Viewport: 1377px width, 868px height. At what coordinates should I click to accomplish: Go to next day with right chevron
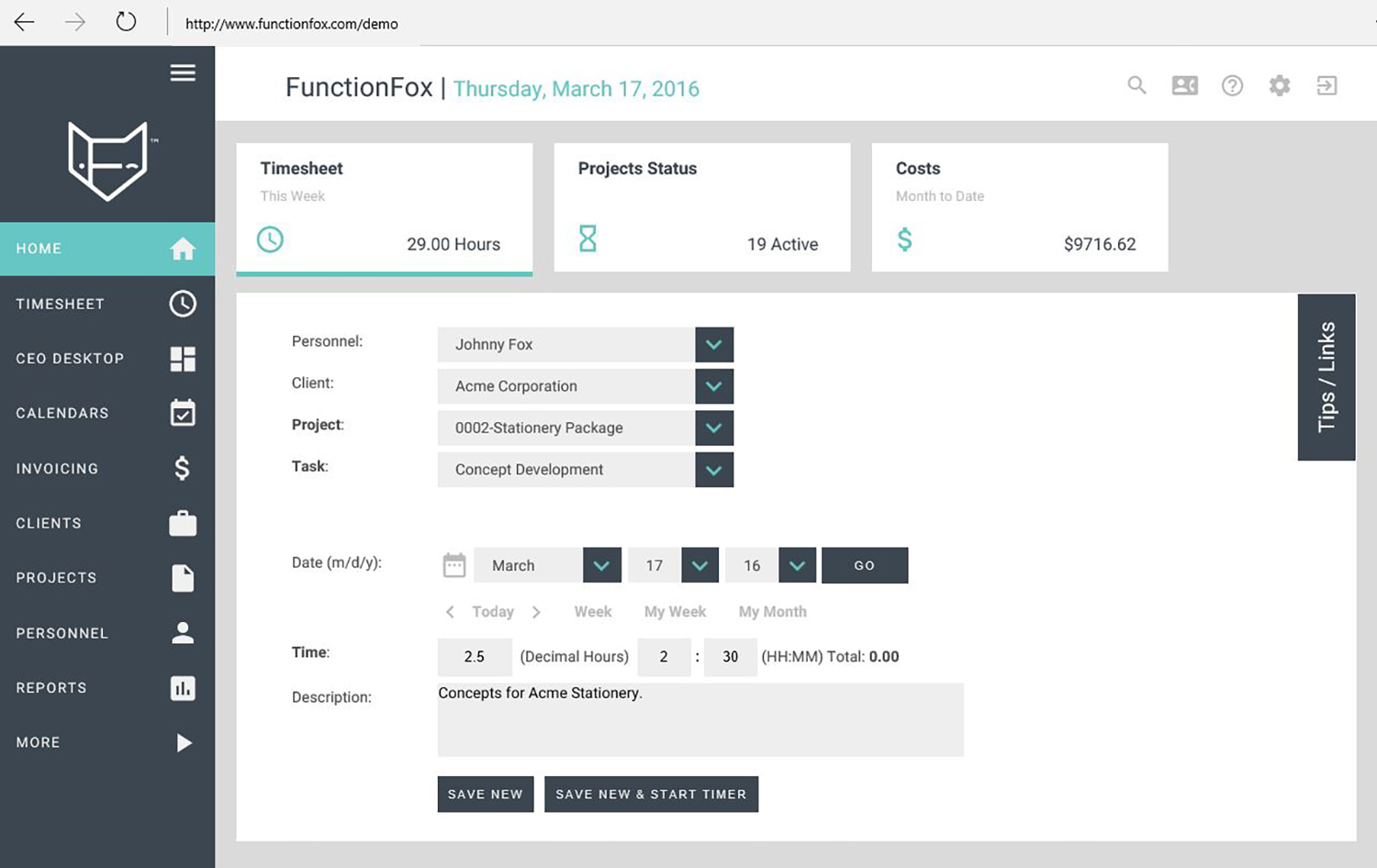[536, 612]
